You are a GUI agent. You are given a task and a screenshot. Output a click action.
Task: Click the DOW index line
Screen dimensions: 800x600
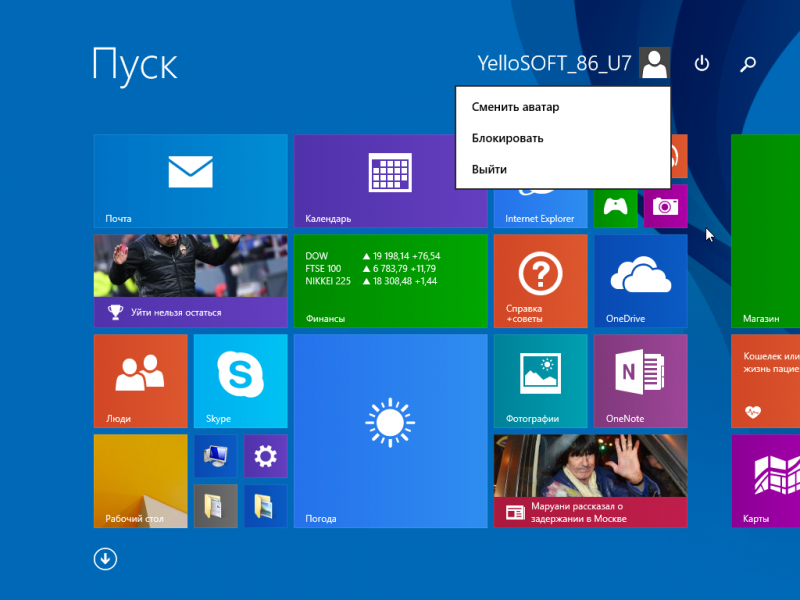[x=372, y=256]
